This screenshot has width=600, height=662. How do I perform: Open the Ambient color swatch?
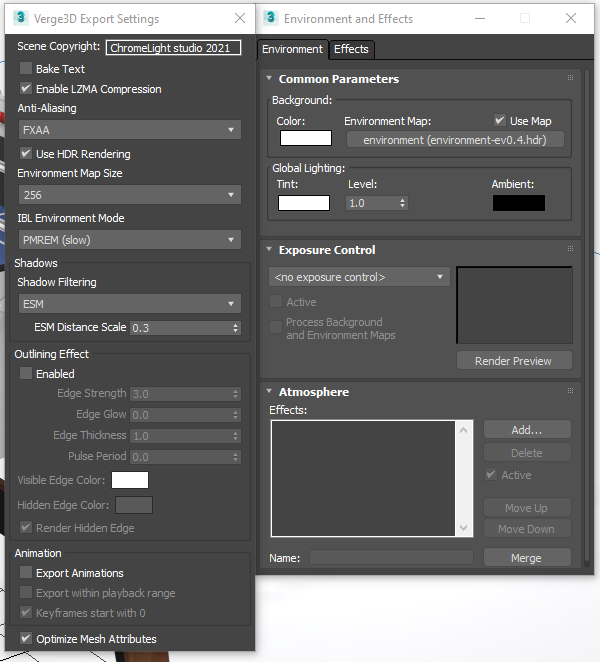(519, 203)
